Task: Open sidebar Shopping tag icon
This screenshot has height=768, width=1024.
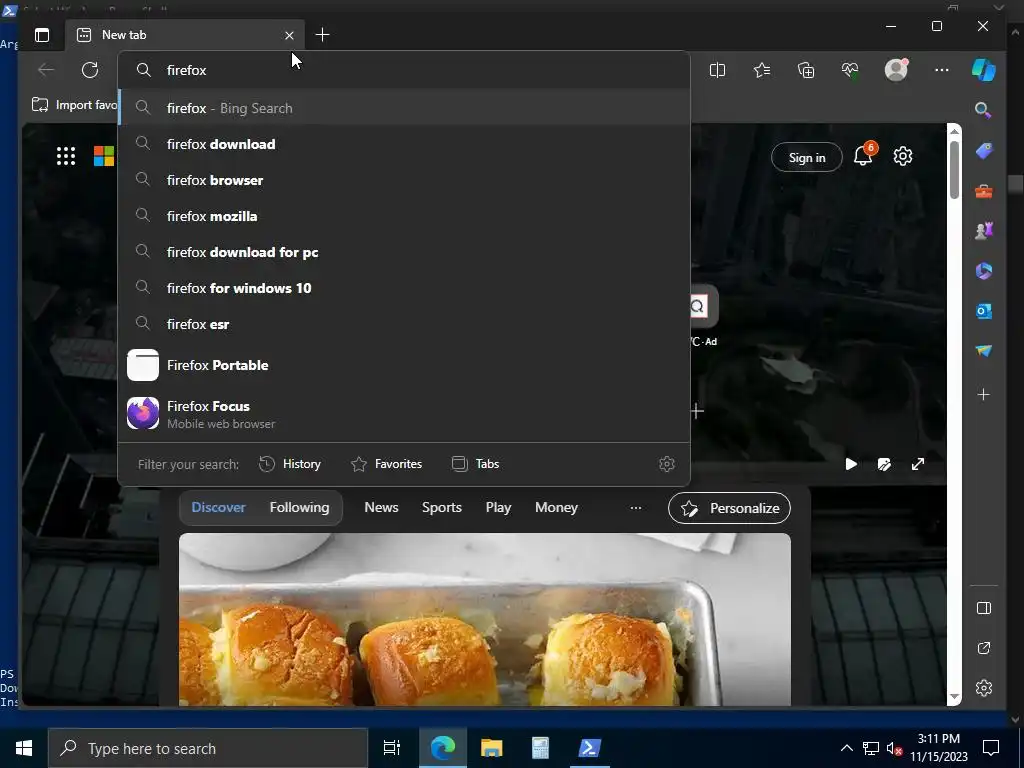Action: [x=984, y=151]
